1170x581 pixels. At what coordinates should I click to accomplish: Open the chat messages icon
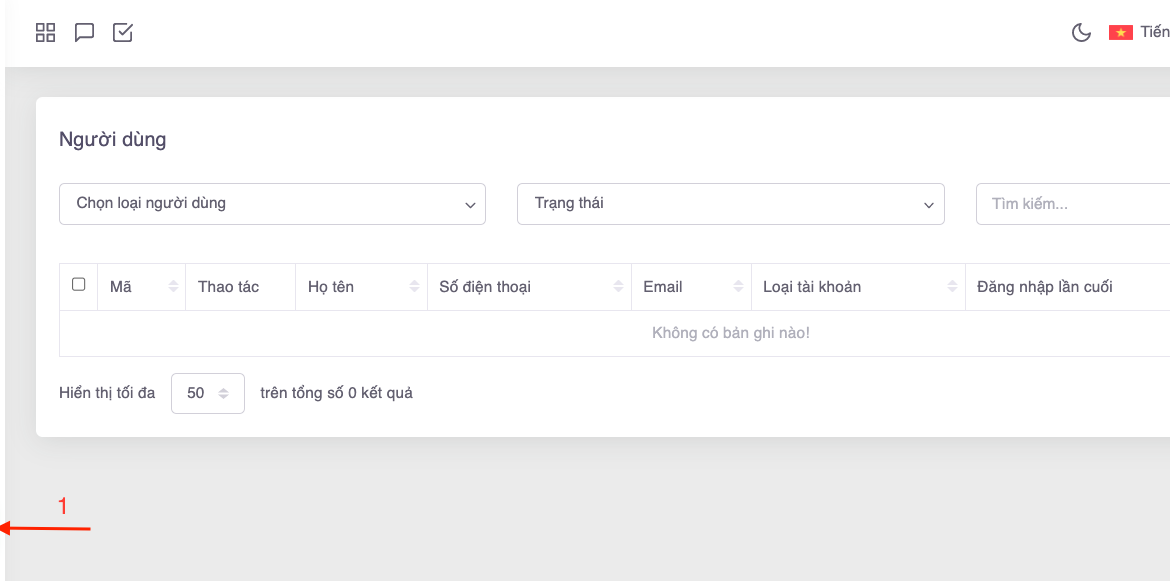tap(85, 33)
